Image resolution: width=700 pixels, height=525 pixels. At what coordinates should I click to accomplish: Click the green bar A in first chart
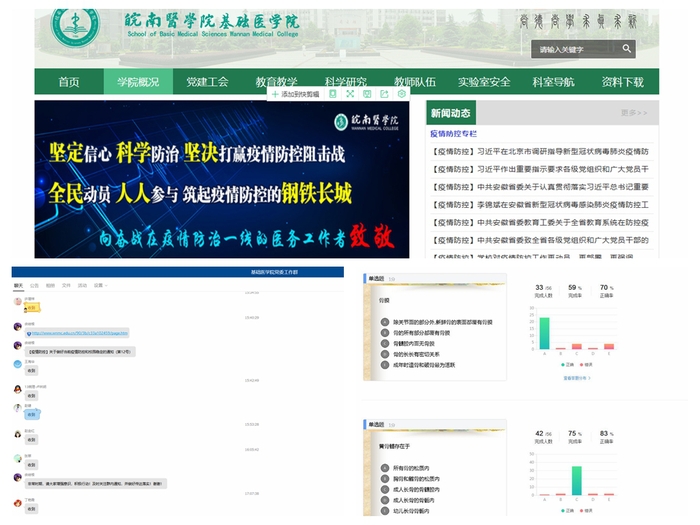click(545, 332)
